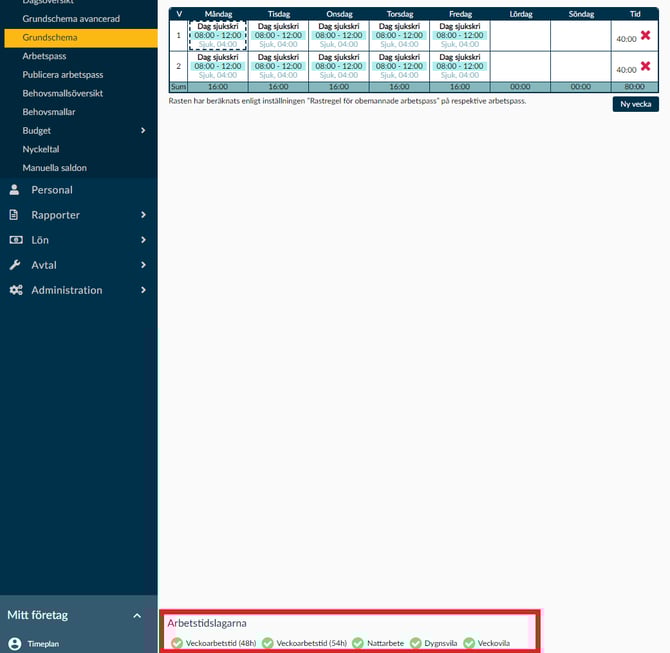
Task: Collapse the Mitt företag panel
Action: tap(137, 616)
